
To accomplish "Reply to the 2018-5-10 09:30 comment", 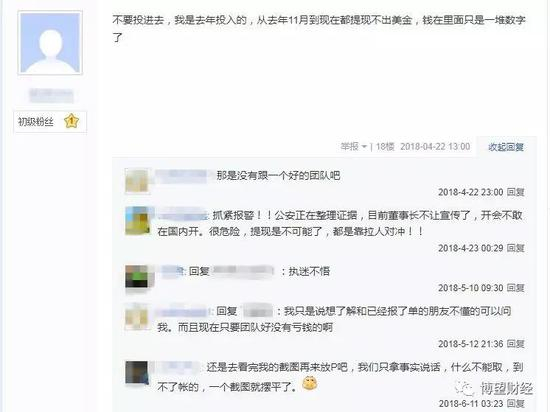I will 516,288.
